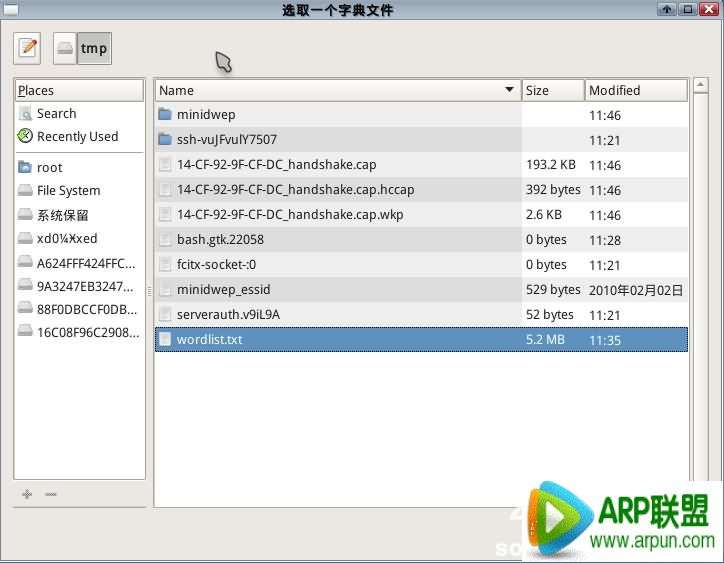The height and width of the screenshot is (563, 724).
Task: Select the minidwep folder
Action: [x=421, y=115]
